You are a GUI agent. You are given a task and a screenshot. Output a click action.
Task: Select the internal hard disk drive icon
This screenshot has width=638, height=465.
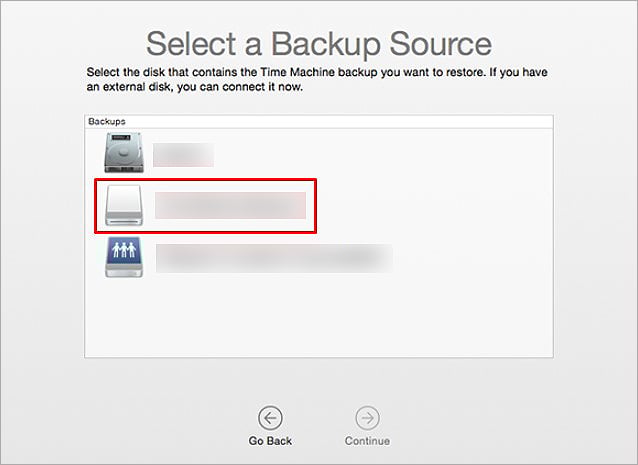pos(124,153)
